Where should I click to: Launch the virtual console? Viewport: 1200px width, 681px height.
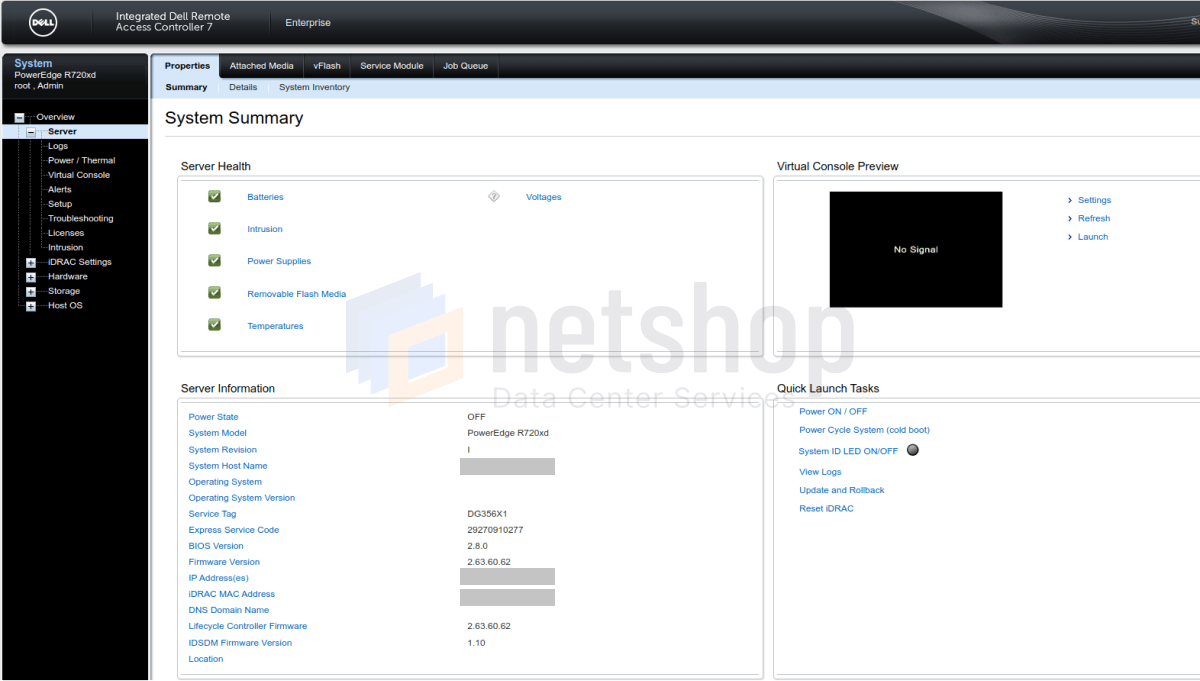(x=1092, y=236)
